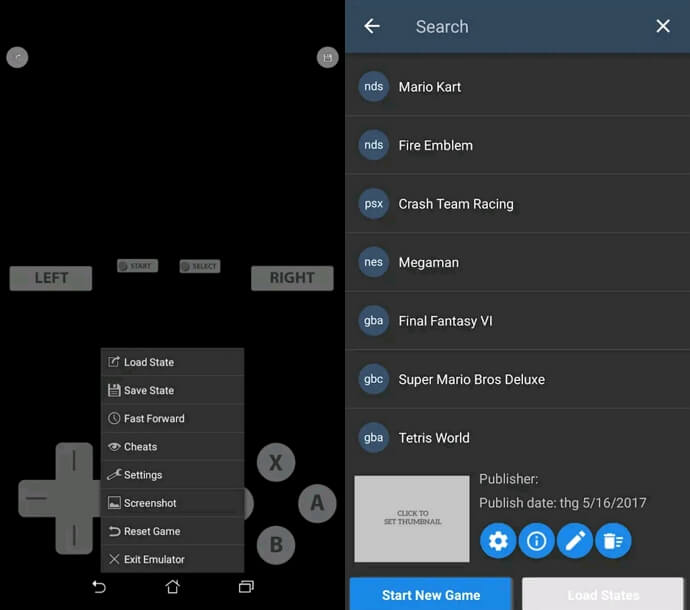
Task: Tap Android recent apps button
Action: tap(246, 586)
